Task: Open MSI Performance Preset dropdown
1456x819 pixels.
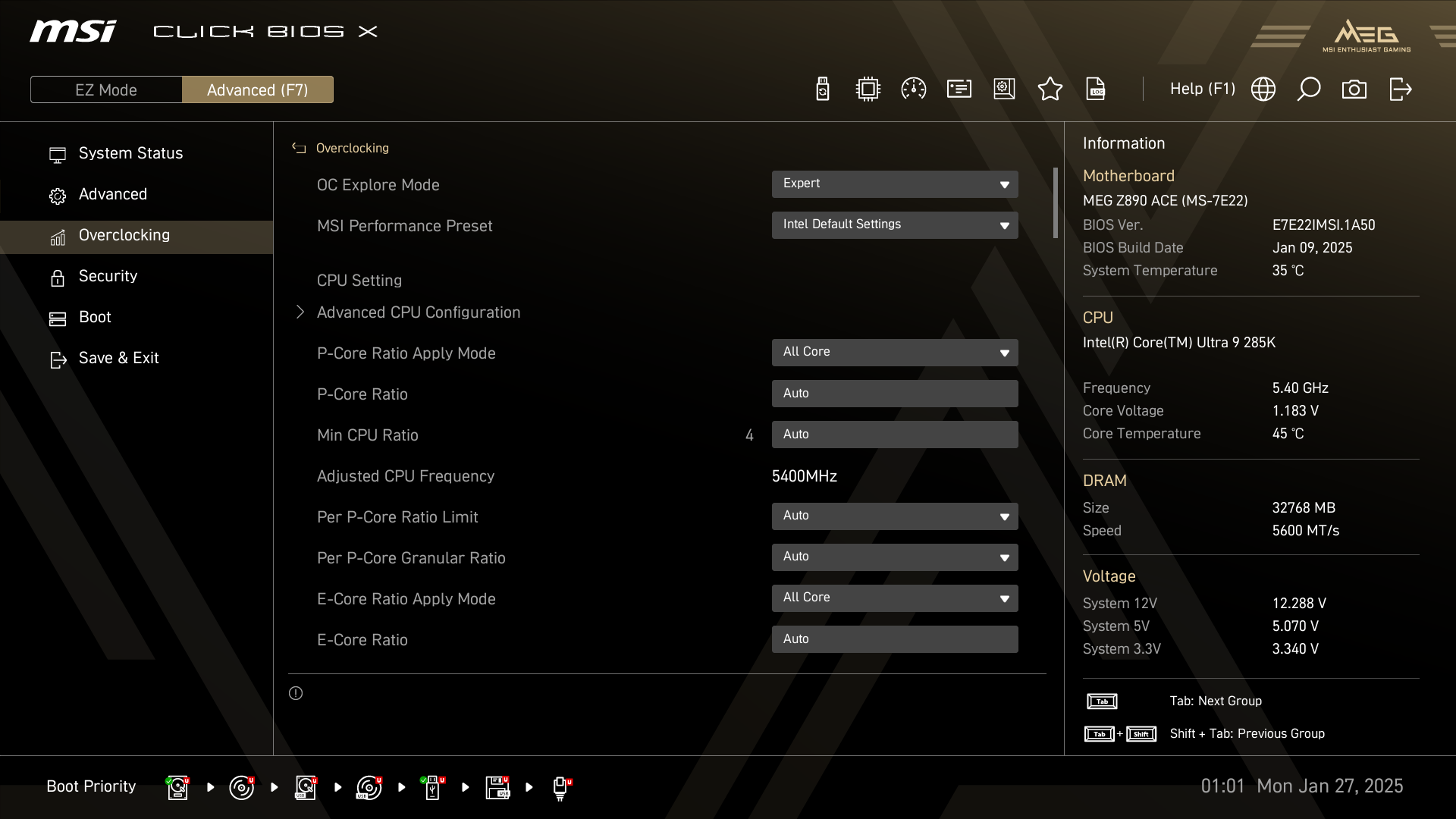Action: pos(894,225)
